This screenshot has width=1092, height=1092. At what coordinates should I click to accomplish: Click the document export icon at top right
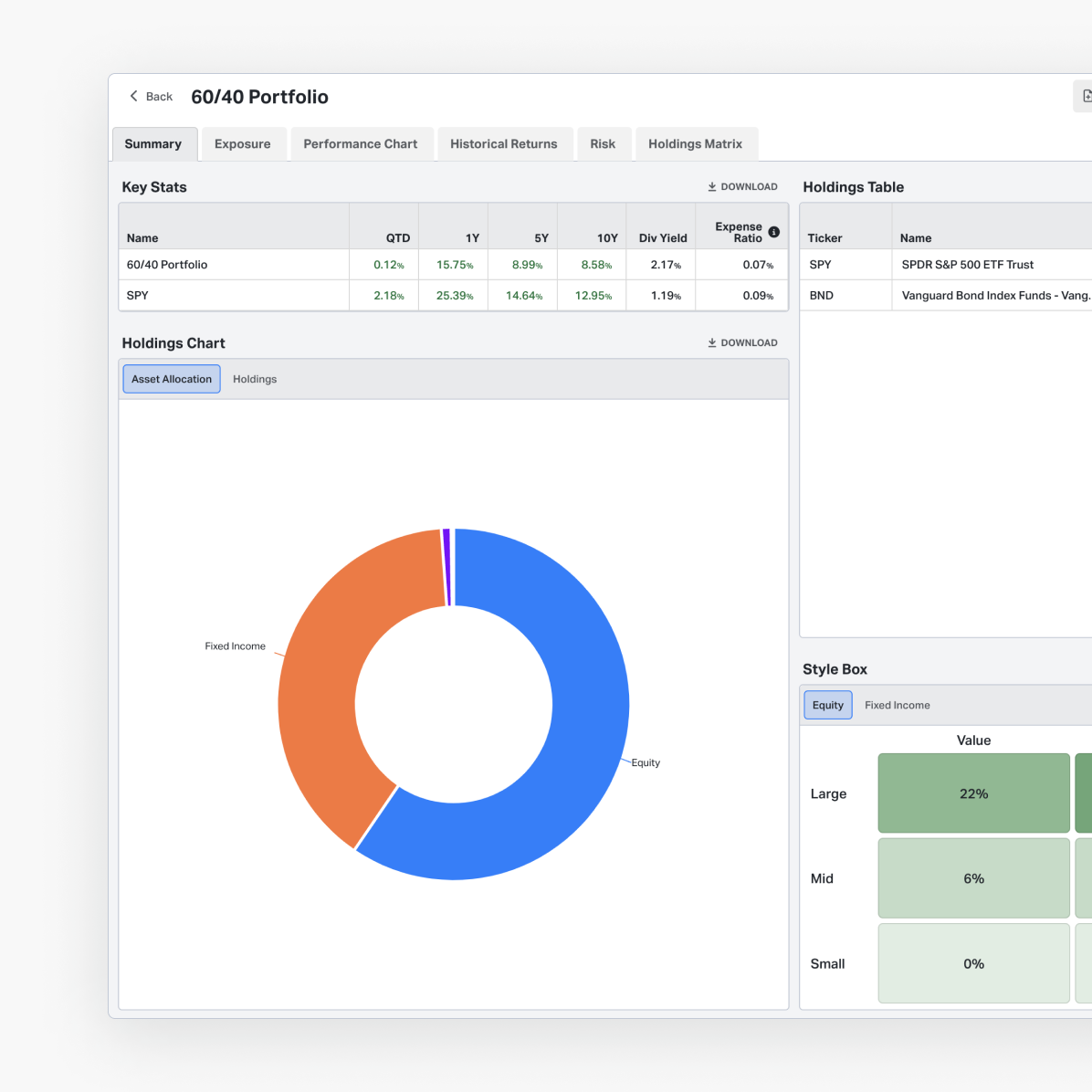click(1086, 96)
